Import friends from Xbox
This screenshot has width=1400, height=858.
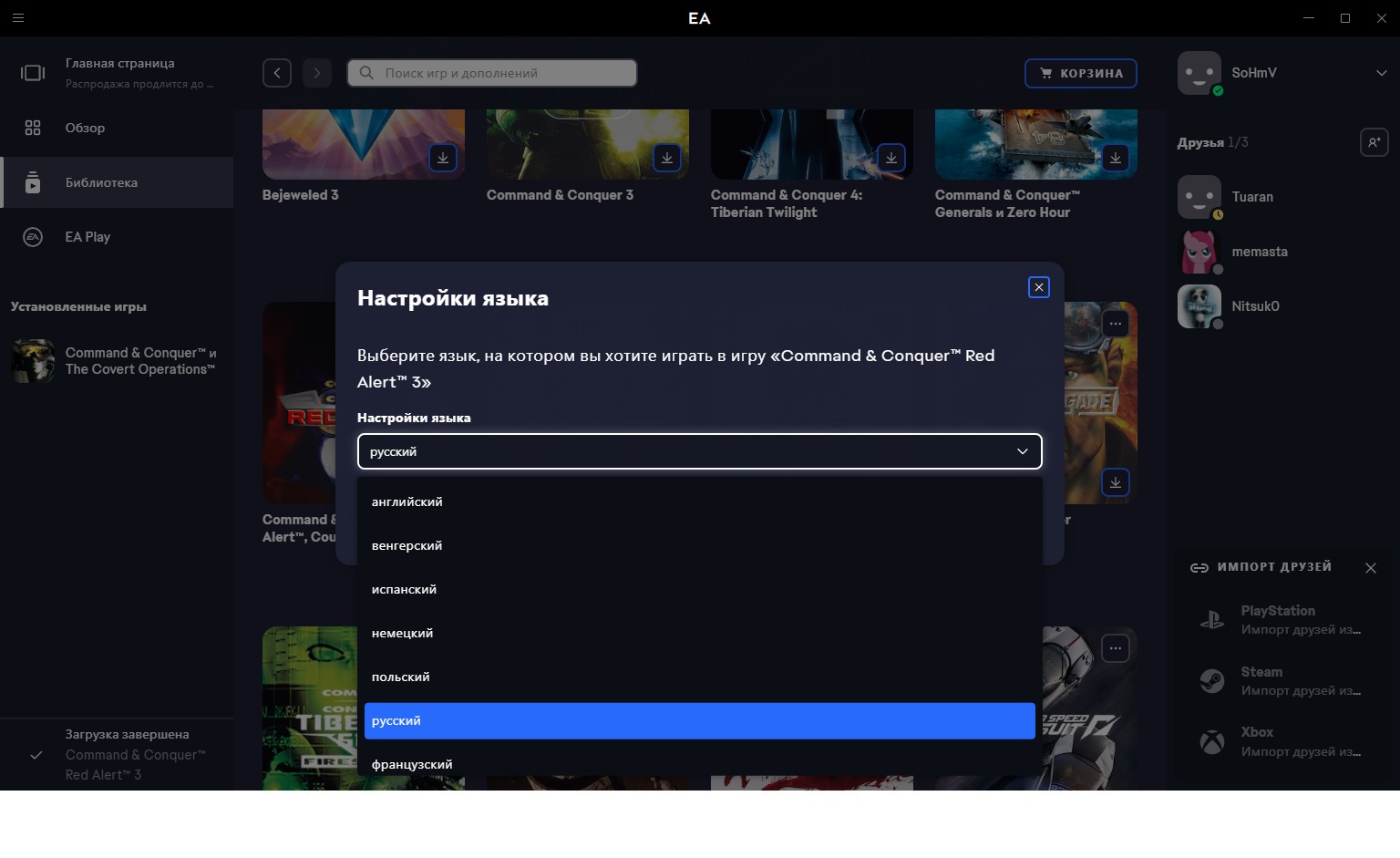1283,742
